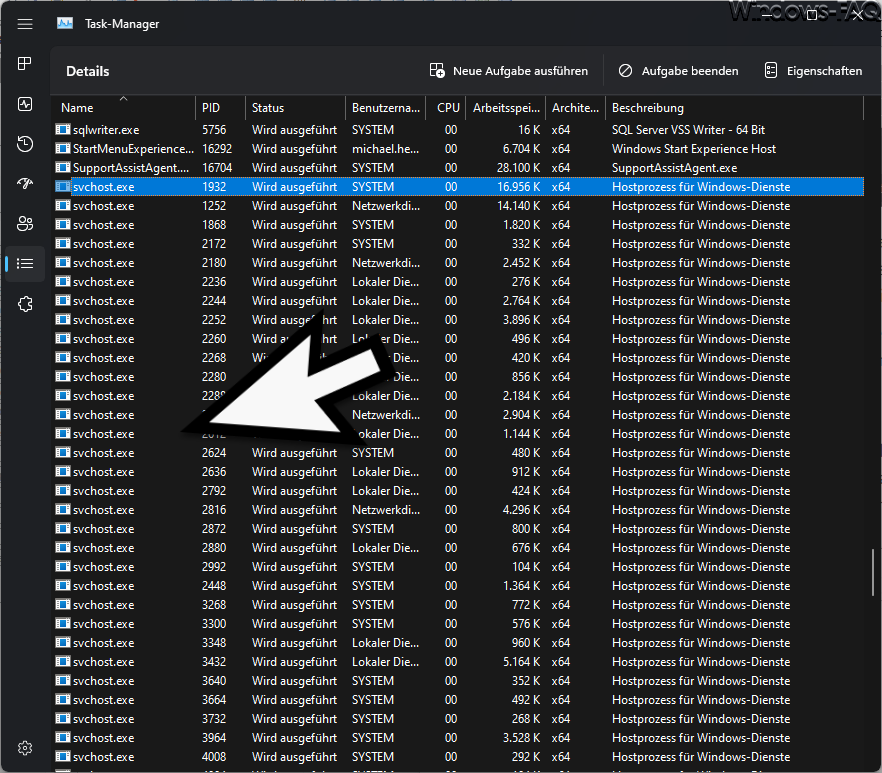Open the Services puzzle icon

click(x=25, y=304)
